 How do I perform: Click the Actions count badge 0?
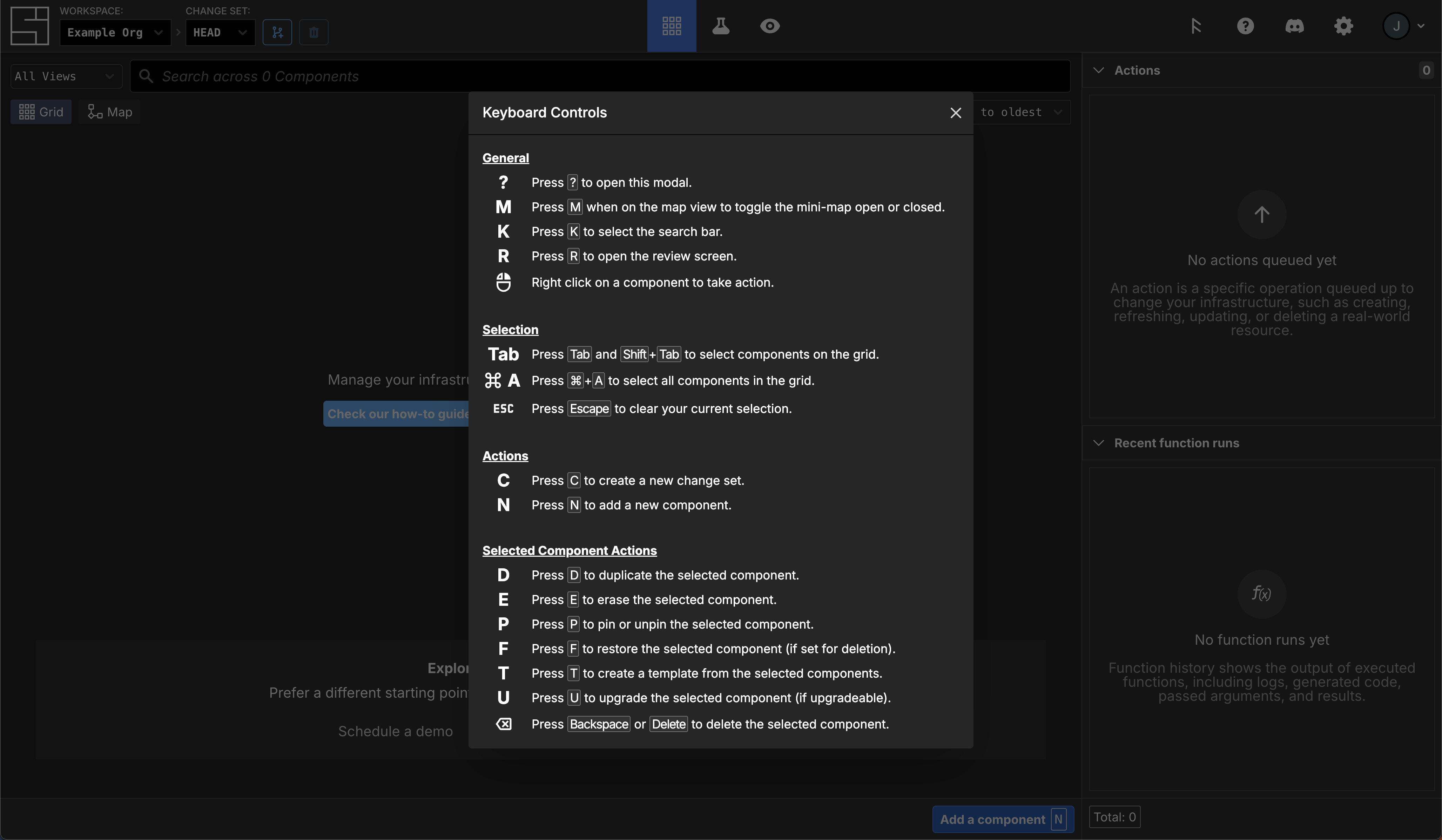tap(1426, 70)
